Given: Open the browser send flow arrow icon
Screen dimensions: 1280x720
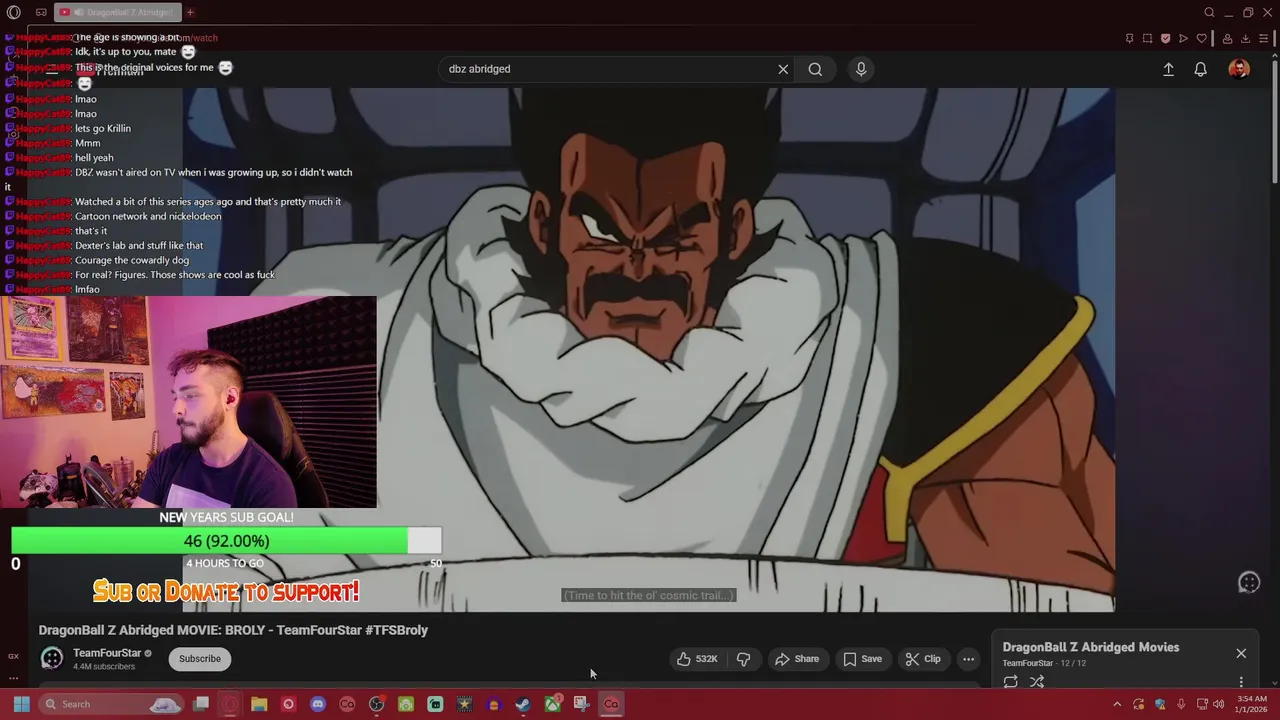Looking at the screenshot, I should pyautogui.click(x=1183, y=38).
